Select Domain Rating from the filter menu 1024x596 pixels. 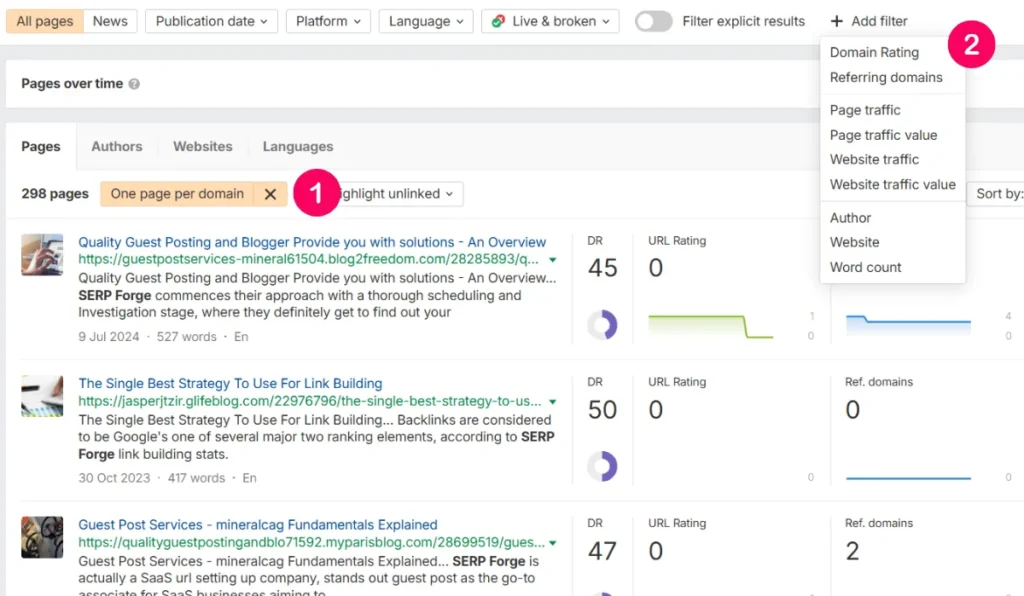pyautogui.click(x=874, y=52)
